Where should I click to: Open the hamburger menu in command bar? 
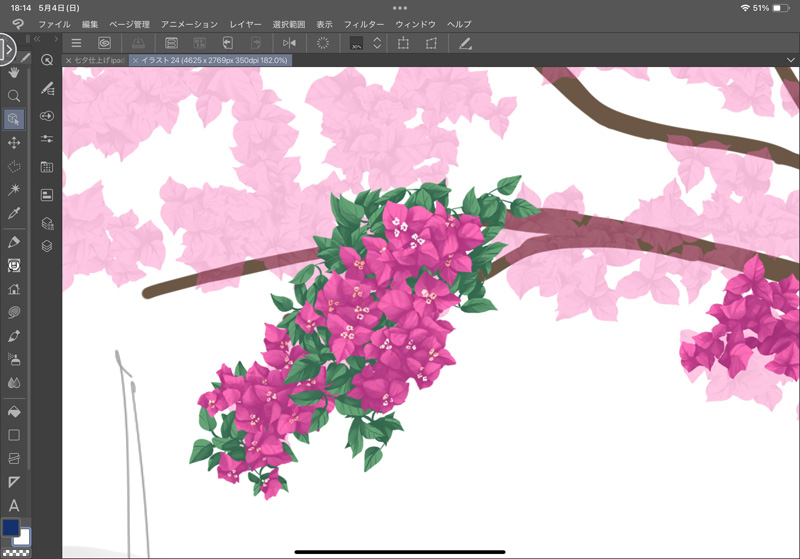(x=76, y=43)
